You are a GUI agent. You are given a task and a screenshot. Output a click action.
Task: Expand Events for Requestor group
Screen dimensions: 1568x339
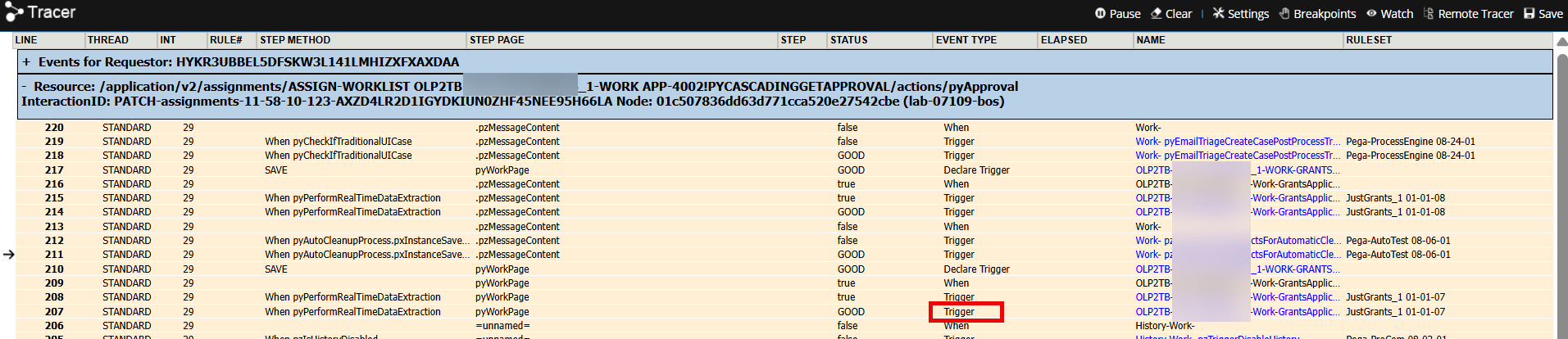[26, 62]
